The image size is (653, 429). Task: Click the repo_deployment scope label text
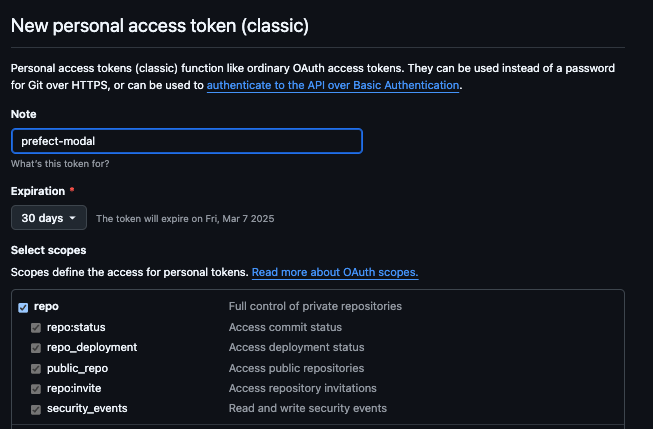point(92,347)
